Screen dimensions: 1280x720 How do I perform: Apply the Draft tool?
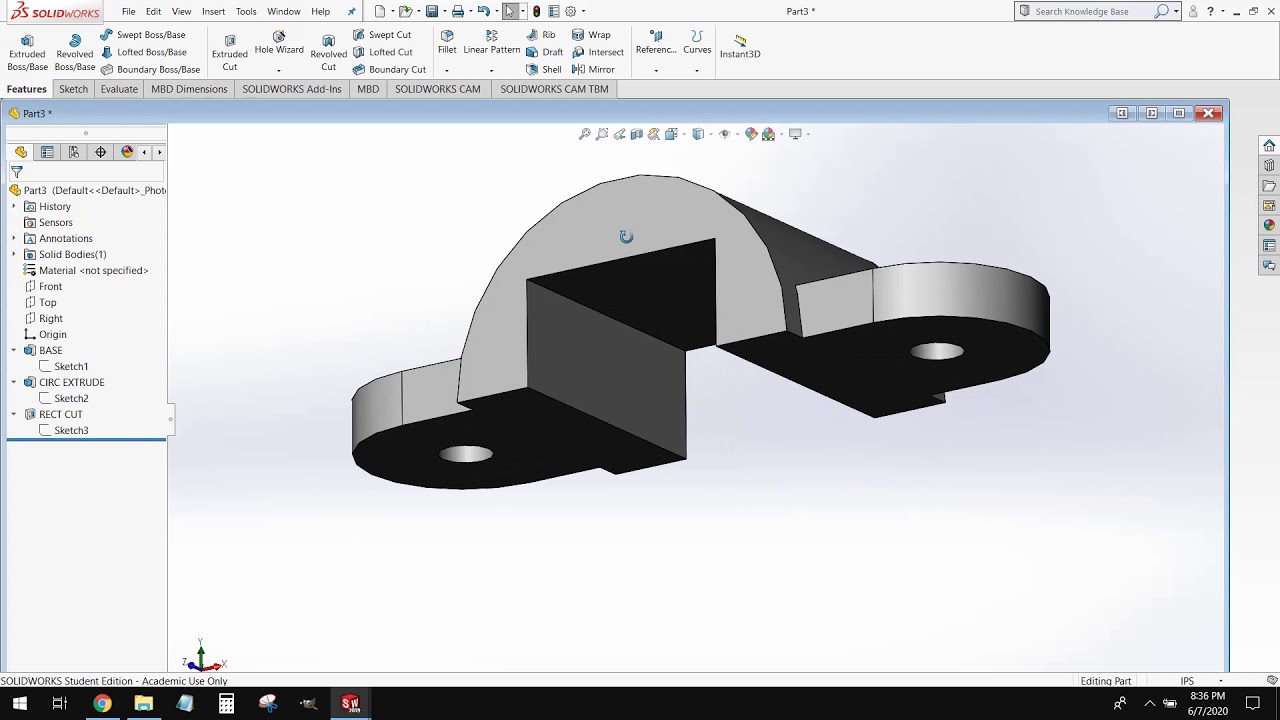tap(545, 52)
